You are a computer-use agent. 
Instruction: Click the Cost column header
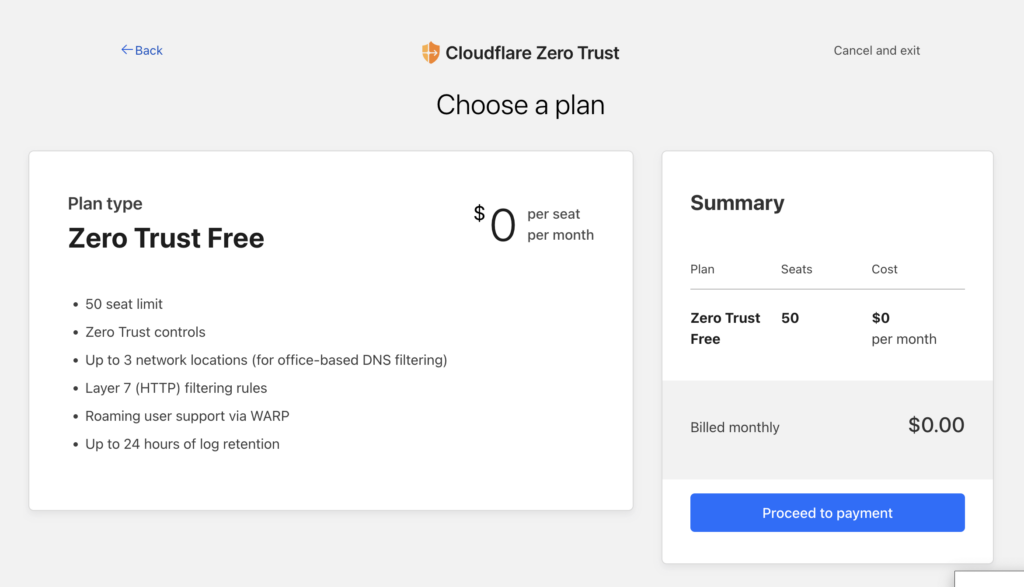click(x=884, y=269)
